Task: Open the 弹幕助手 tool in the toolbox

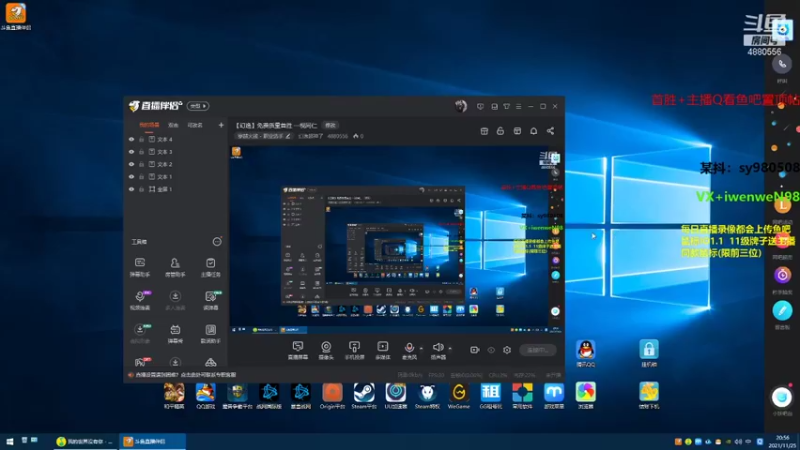Action: (140, 267)
